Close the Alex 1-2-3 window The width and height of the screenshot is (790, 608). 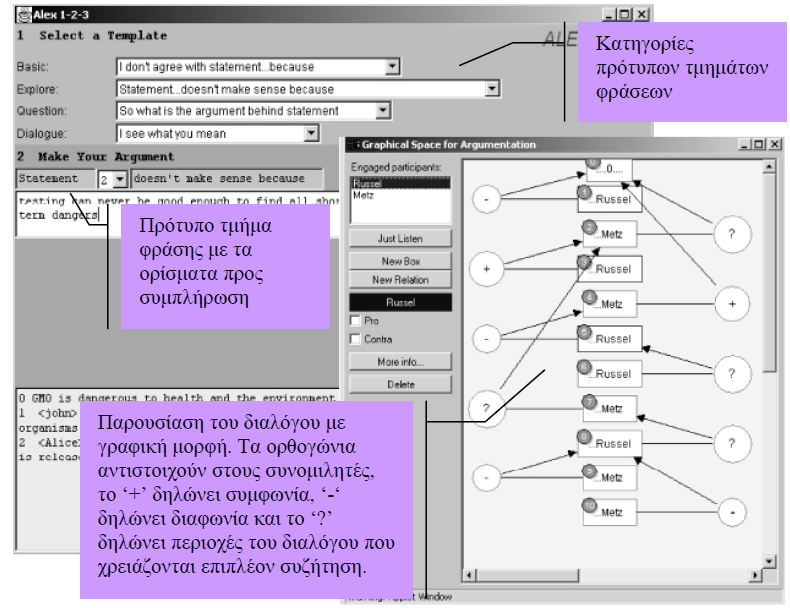pyautogui.click(x=641, y=15)
